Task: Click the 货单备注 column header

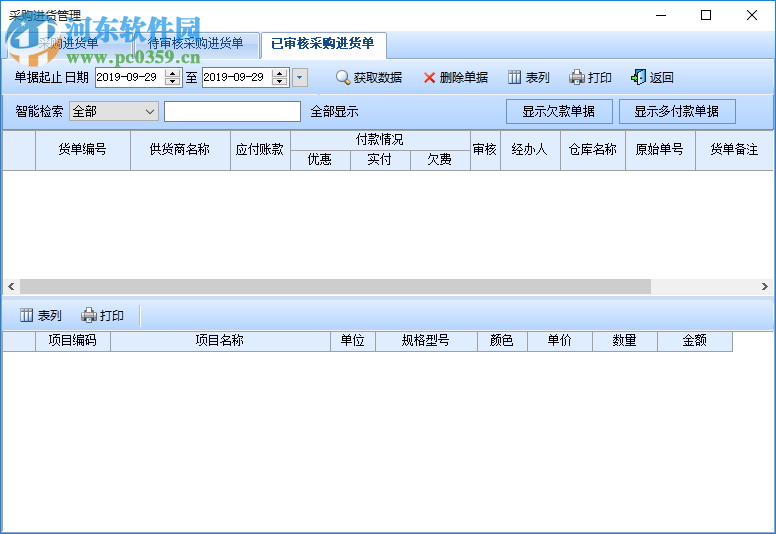Action: [x=734, y=150]
